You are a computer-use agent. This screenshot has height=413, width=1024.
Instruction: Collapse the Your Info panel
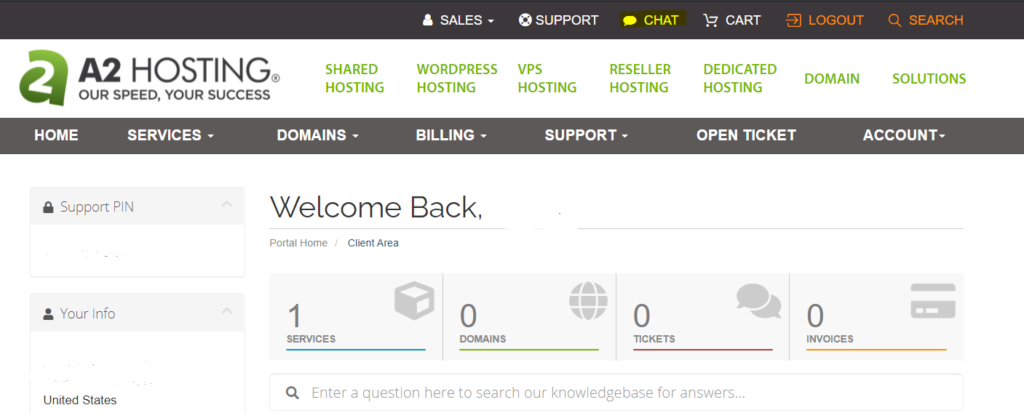click(227, 310)
